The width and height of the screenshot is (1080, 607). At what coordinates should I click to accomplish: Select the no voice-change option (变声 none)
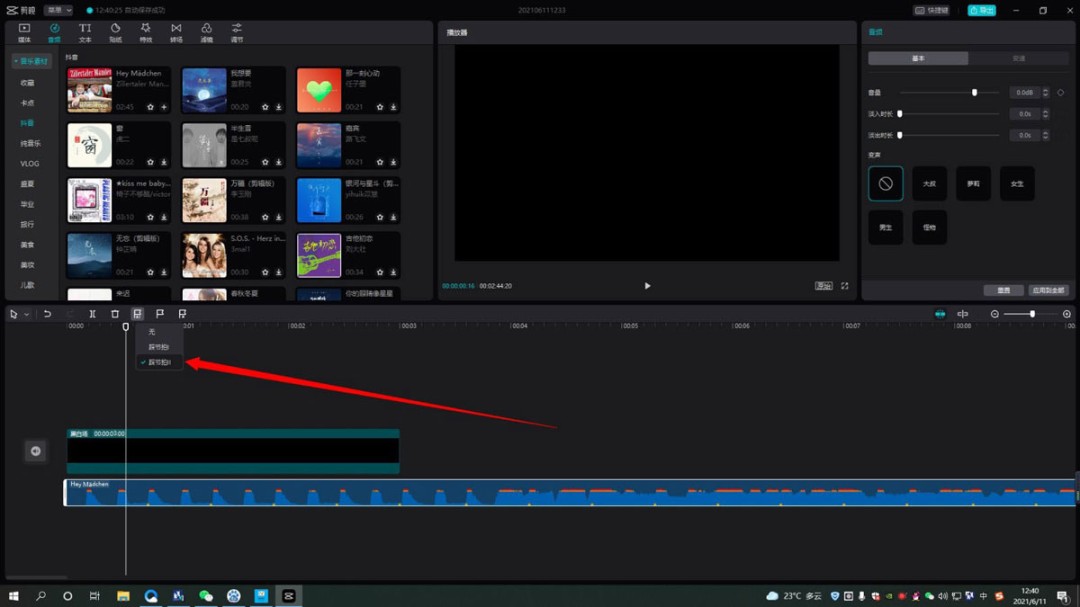(886, 184)
